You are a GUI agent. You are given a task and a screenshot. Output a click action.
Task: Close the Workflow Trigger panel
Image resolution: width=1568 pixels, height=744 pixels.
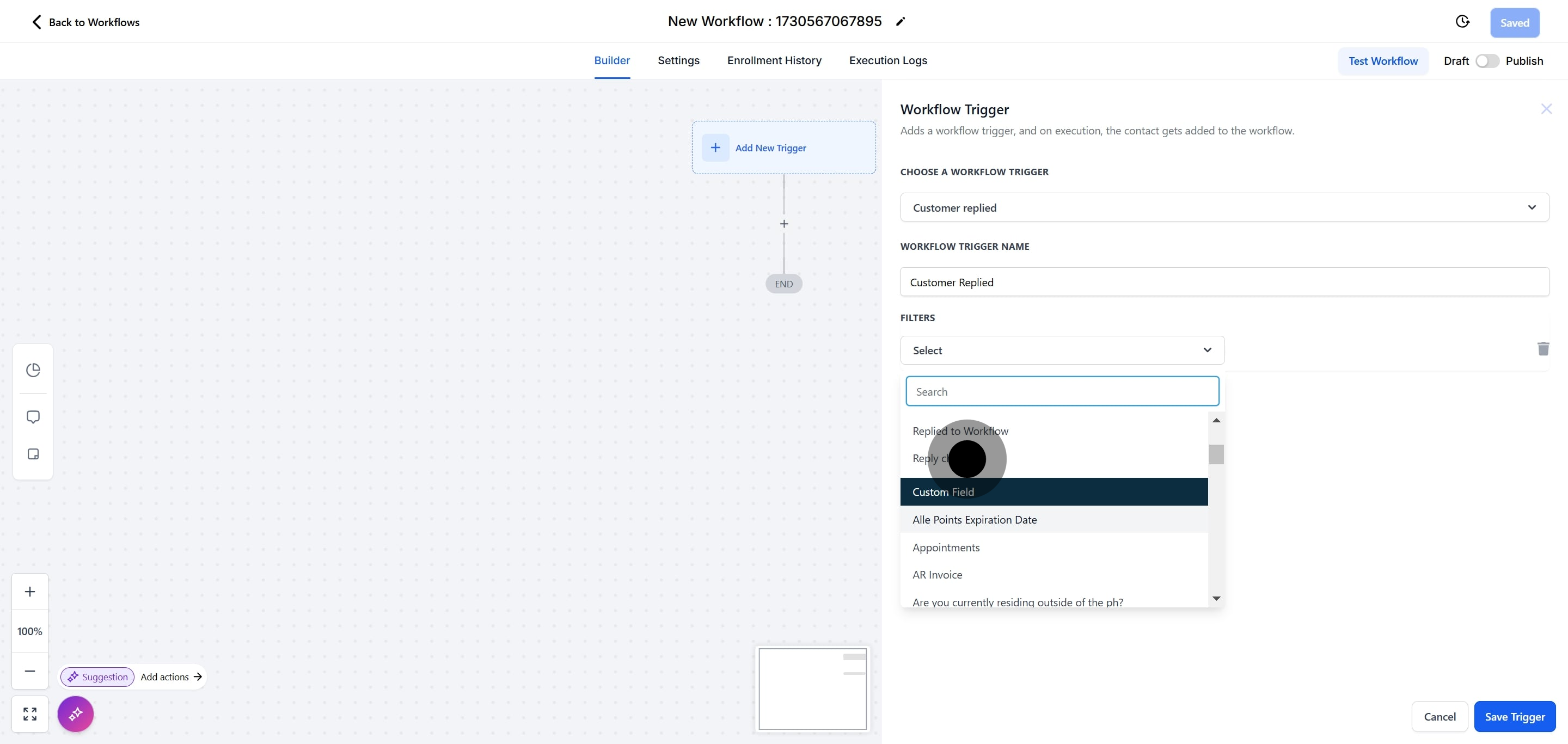pos(1546,109)
